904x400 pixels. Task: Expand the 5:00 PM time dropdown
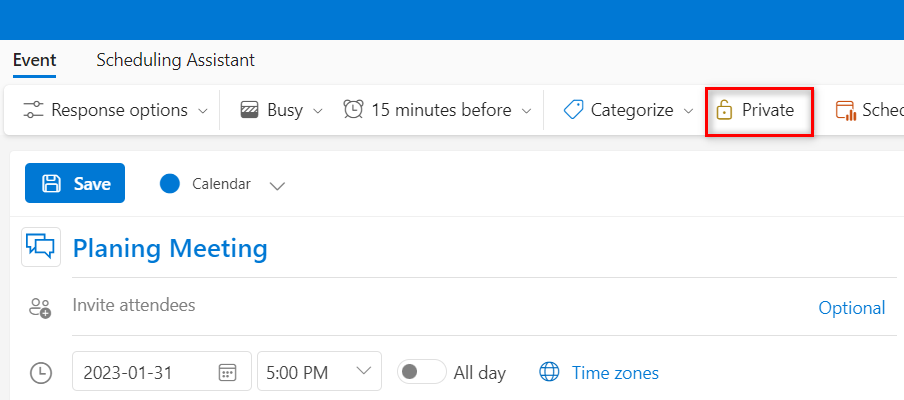(x=364, y=371)
